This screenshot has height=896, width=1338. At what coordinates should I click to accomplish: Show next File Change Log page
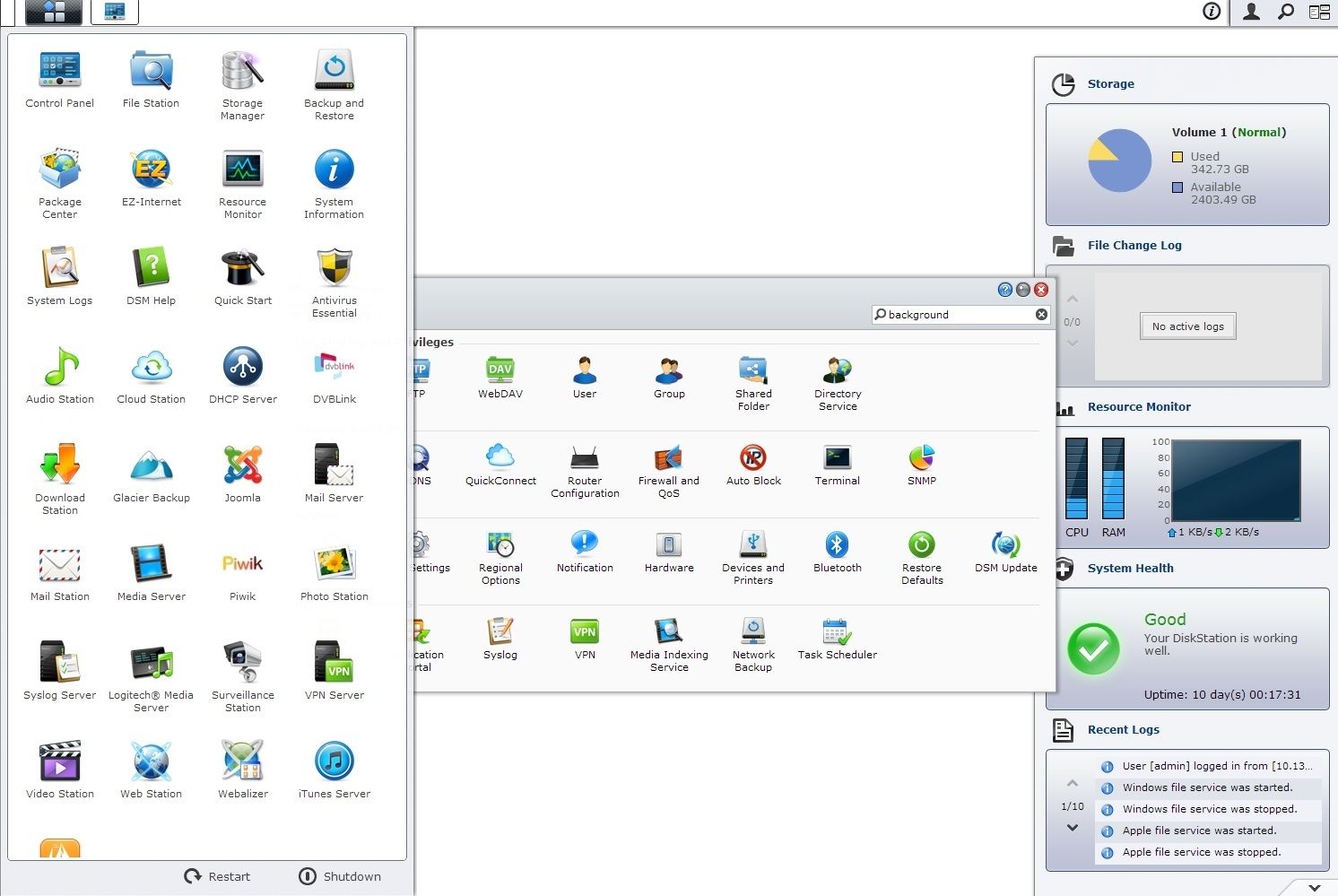(x=1073, y=343)
